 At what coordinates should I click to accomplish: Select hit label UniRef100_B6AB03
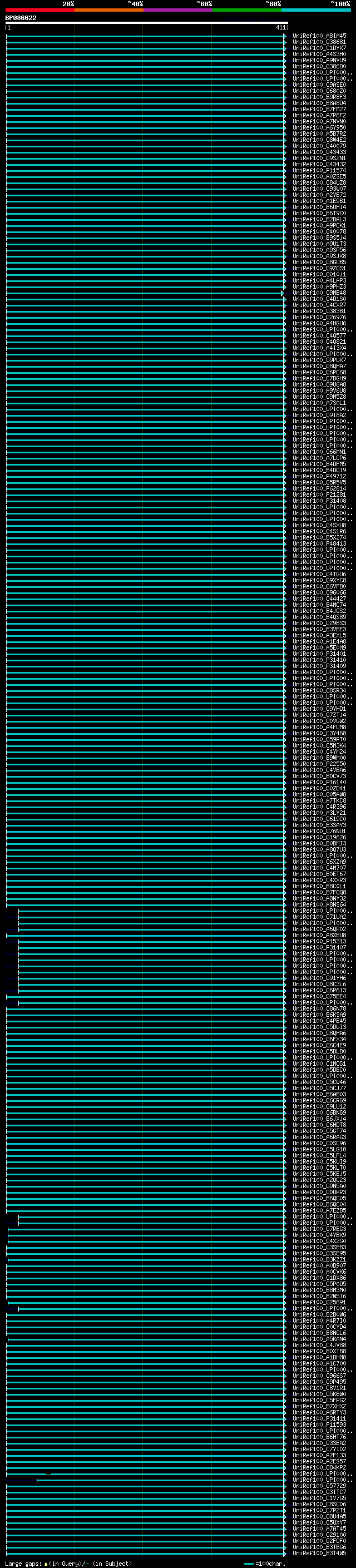[x=319, y=1095]
